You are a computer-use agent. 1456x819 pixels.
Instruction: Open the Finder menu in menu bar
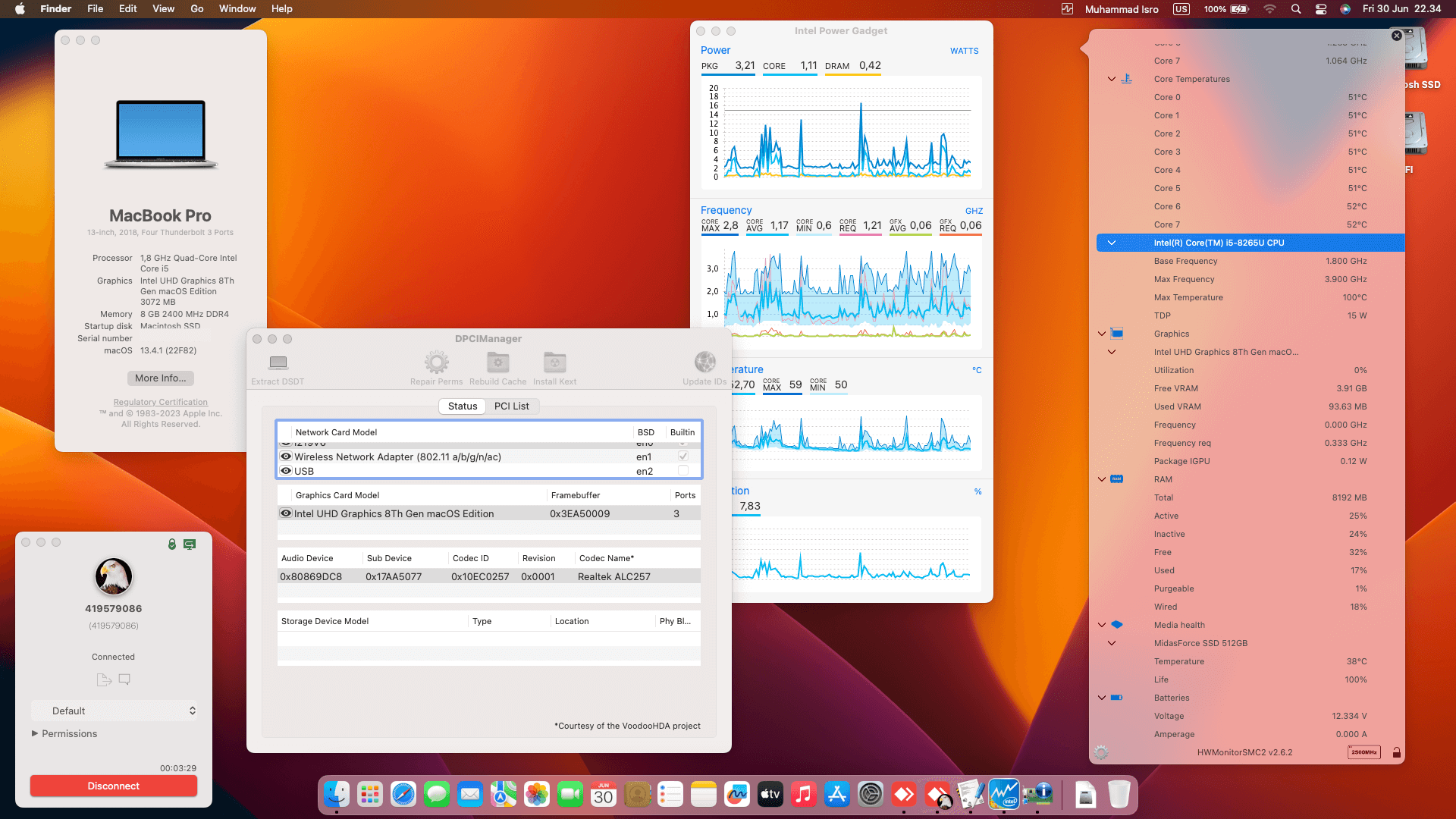pyautogui.click(x=56, y=9)
